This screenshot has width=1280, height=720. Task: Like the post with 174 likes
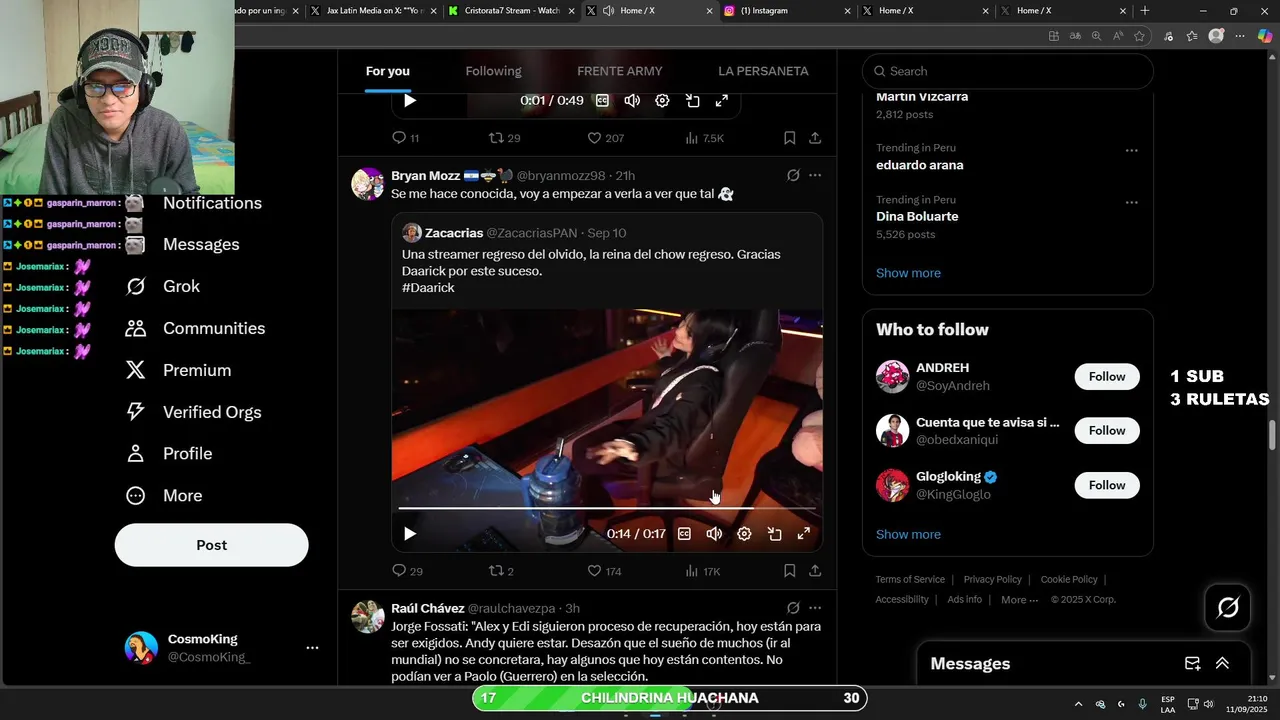point(604,571)
